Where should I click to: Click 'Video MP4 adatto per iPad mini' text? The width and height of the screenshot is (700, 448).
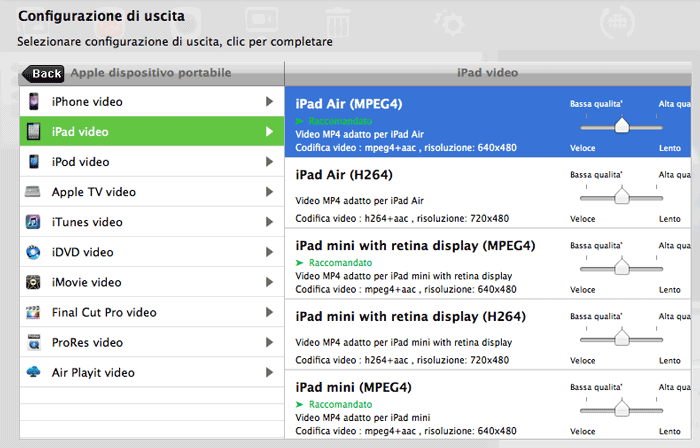pyautogui.click(x=362, y=418)
